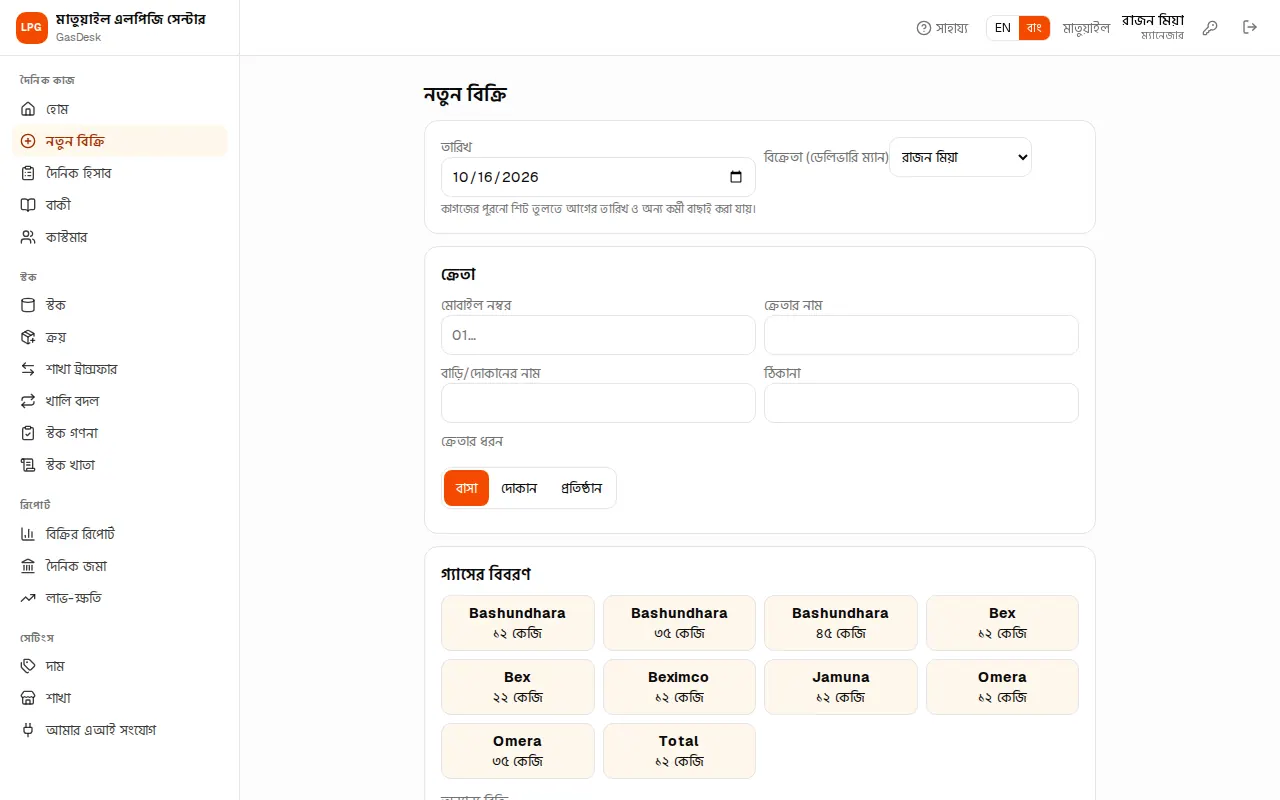Screen dimensions: 1280x800
Task: Select প্রতিষ্ঠান buyer type
Action: (x=581, y=488)
